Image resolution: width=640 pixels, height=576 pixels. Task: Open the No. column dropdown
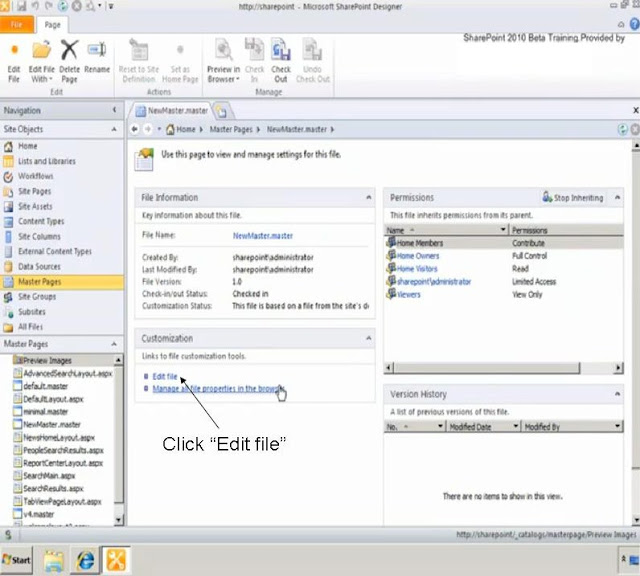pyautogui.click(x=440, y=427)
